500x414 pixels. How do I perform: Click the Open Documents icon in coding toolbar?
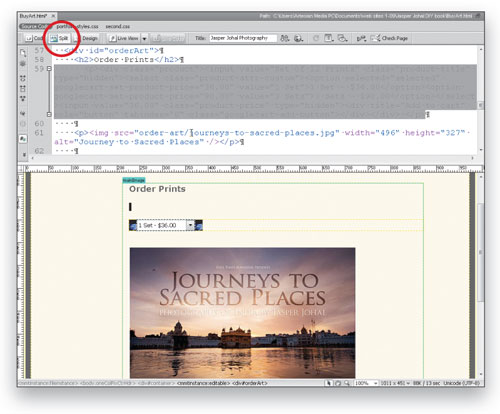23,53
